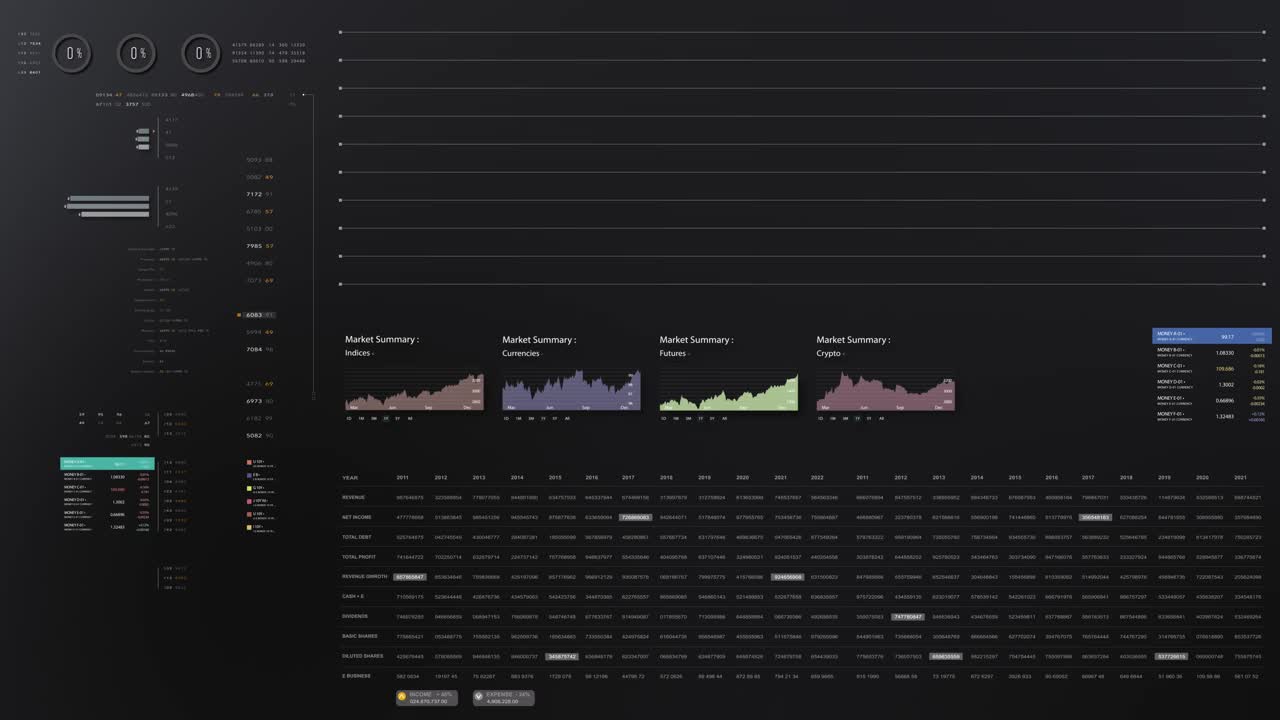The width and height of the screenshot is (1280, 720).
Task: Select 1Y range under Crypto chart
Action: (x=857, y=418)
